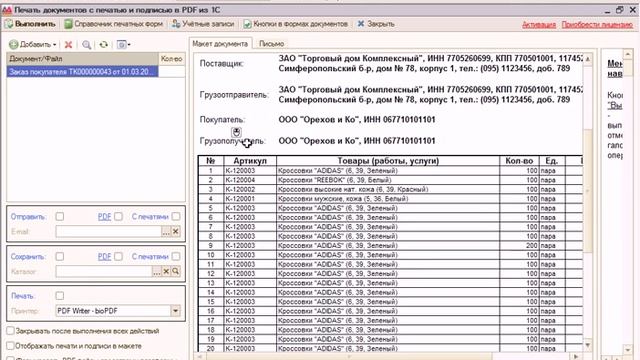Select quantity cell 200 in row 9
The height and width of the screenshot is (360, 640).
tap(519, 246)
